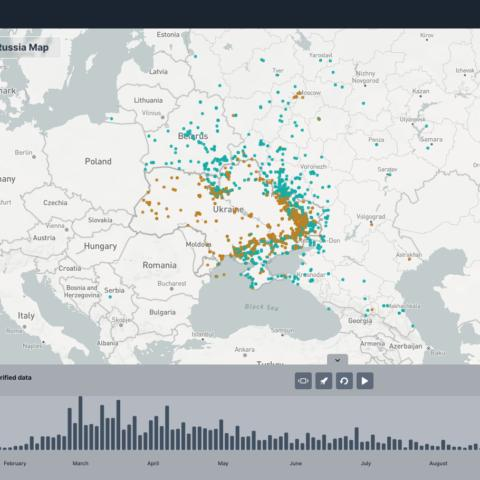
Task: Click the rocket icon button
Action: [x=324, y=381]
